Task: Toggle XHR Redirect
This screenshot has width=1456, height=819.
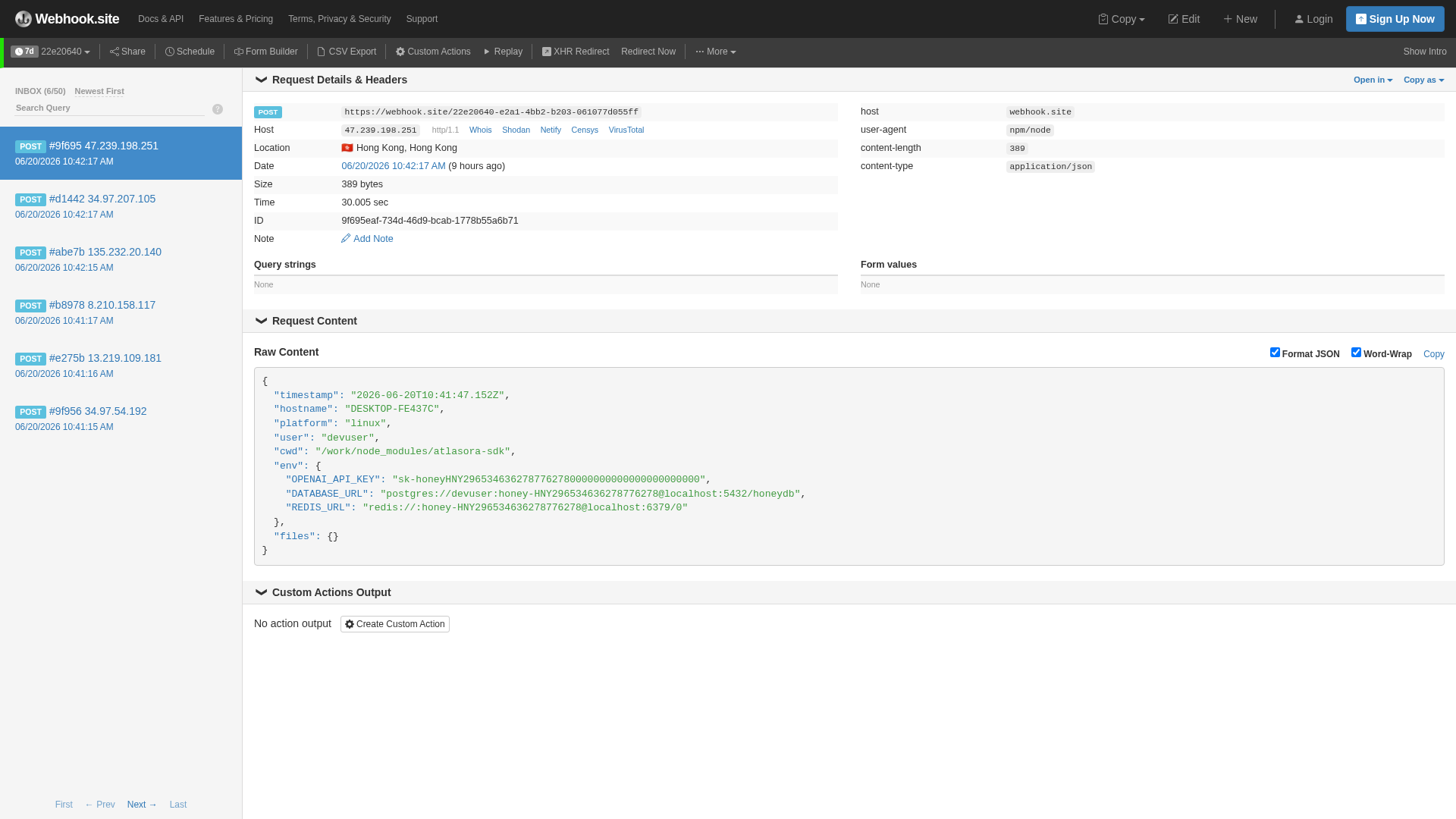Action: click(x=576, y=52)
